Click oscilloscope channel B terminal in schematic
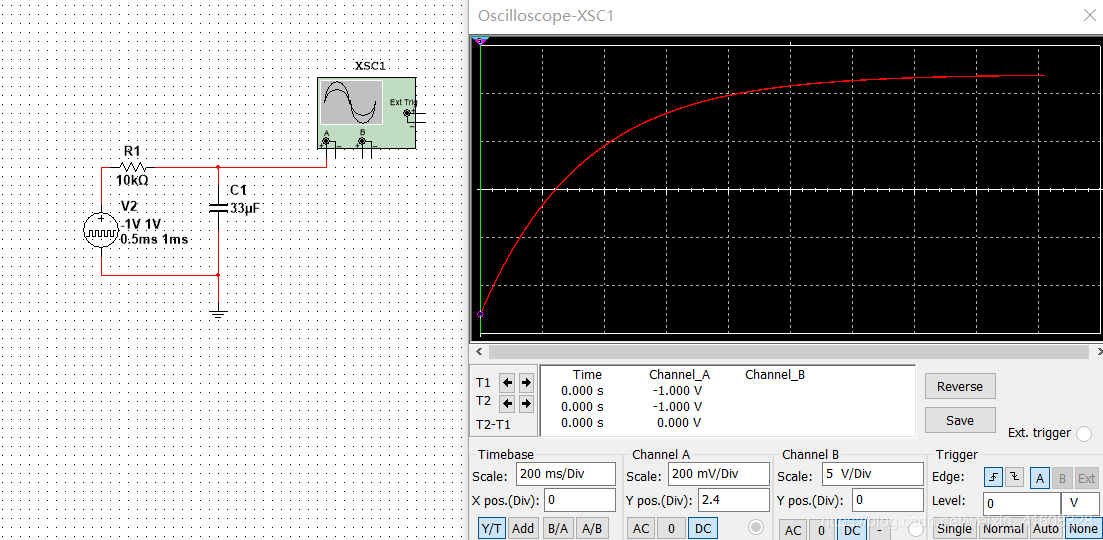The image size is (1103, 540). 362,142
